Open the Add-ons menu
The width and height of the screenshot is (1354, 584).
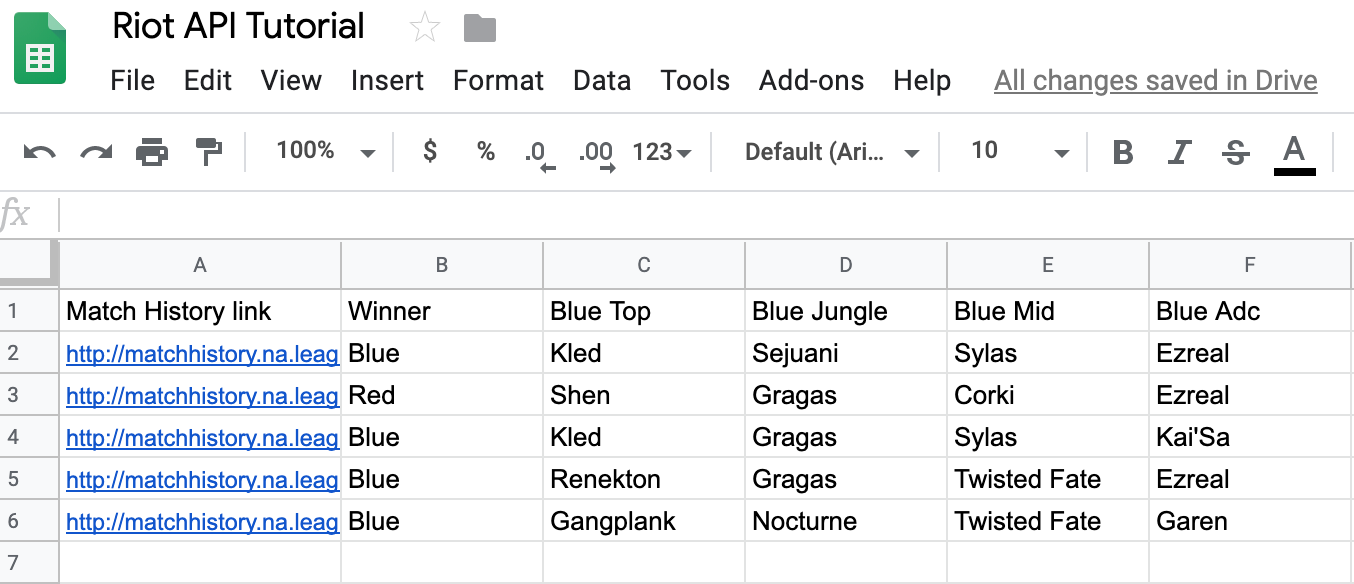(x=812, y=81)
